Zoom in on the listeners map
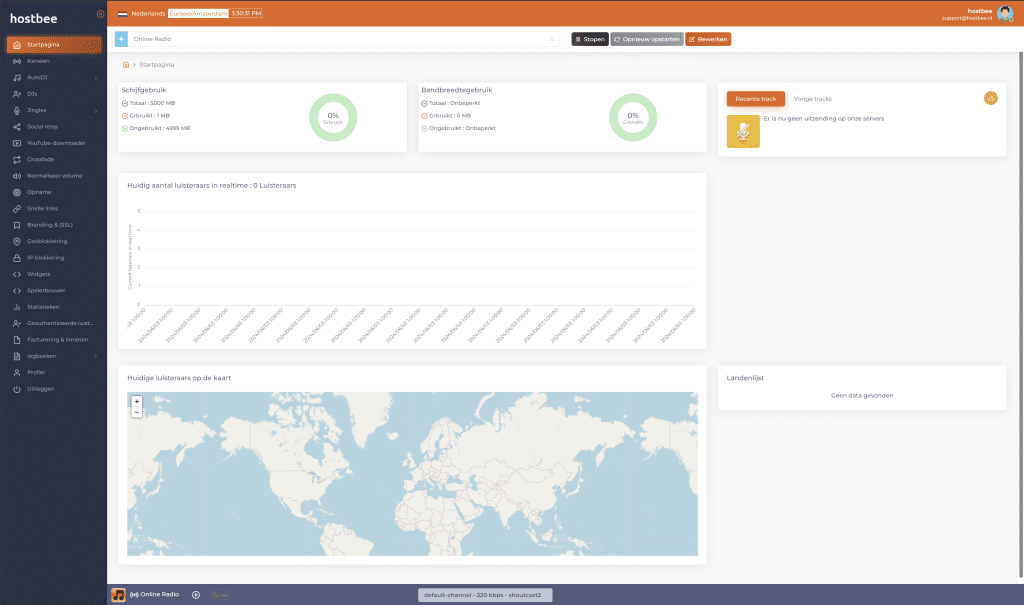The image size is (1024, 605). 137,401
